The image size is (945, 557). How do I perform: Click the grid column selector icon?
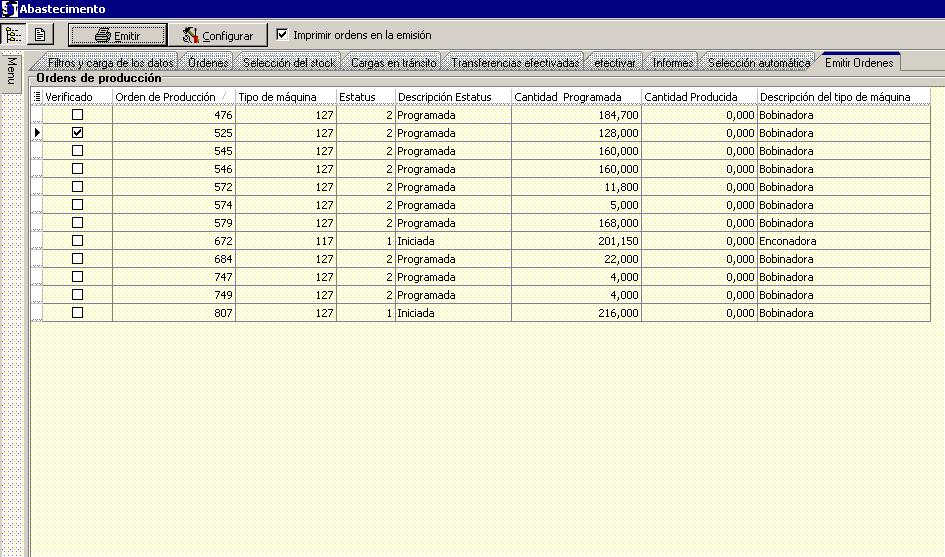[x=38, y=97]
